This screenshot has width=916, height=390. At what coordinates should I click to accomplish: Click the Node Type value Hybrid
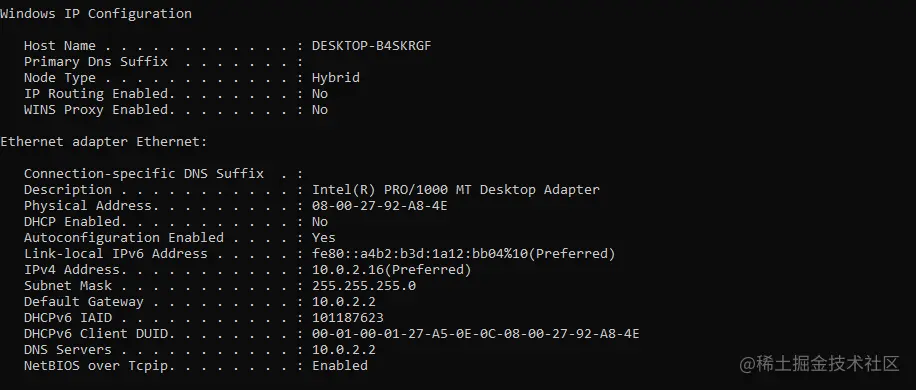click(336, 78)
